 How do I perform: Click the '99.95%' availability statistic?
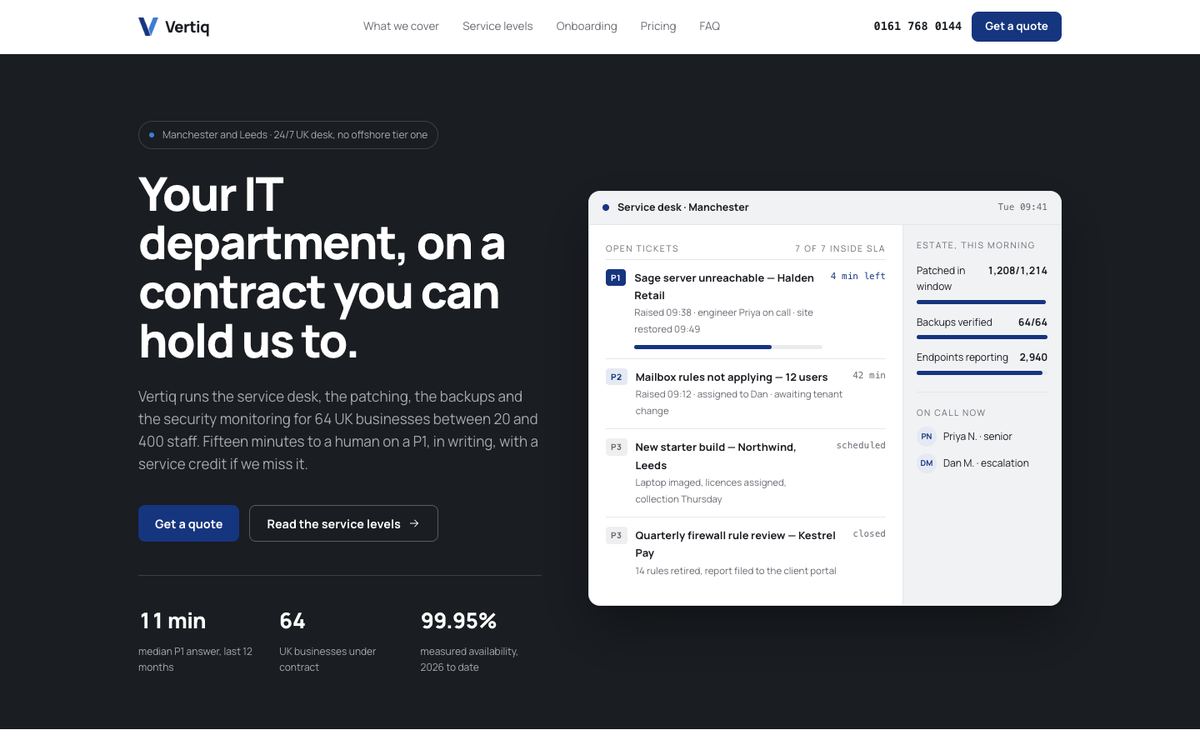[458, 621]
